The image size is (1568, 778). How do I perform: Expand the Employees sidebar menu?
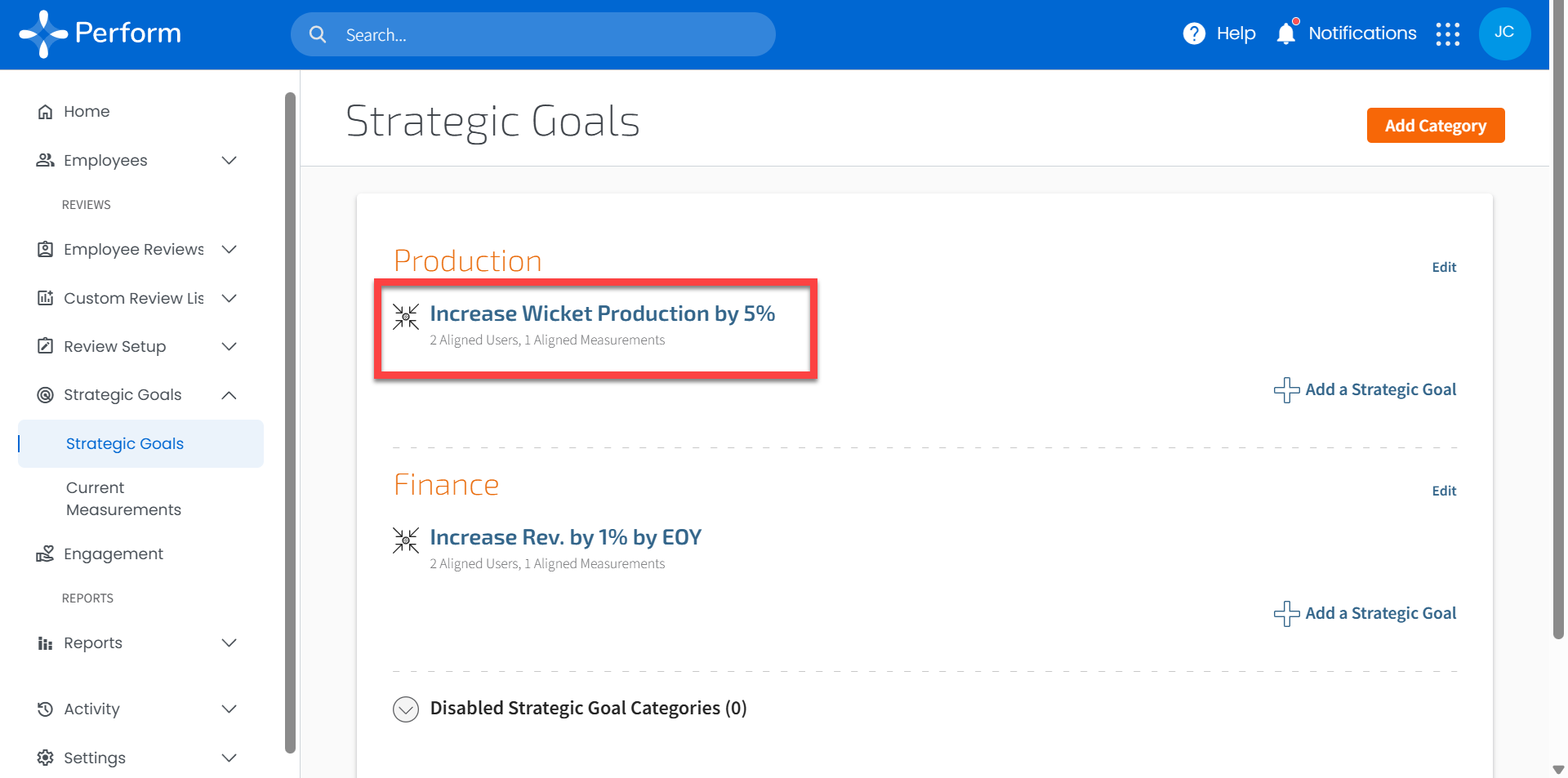pyautogui.click(x=229, y=161)
